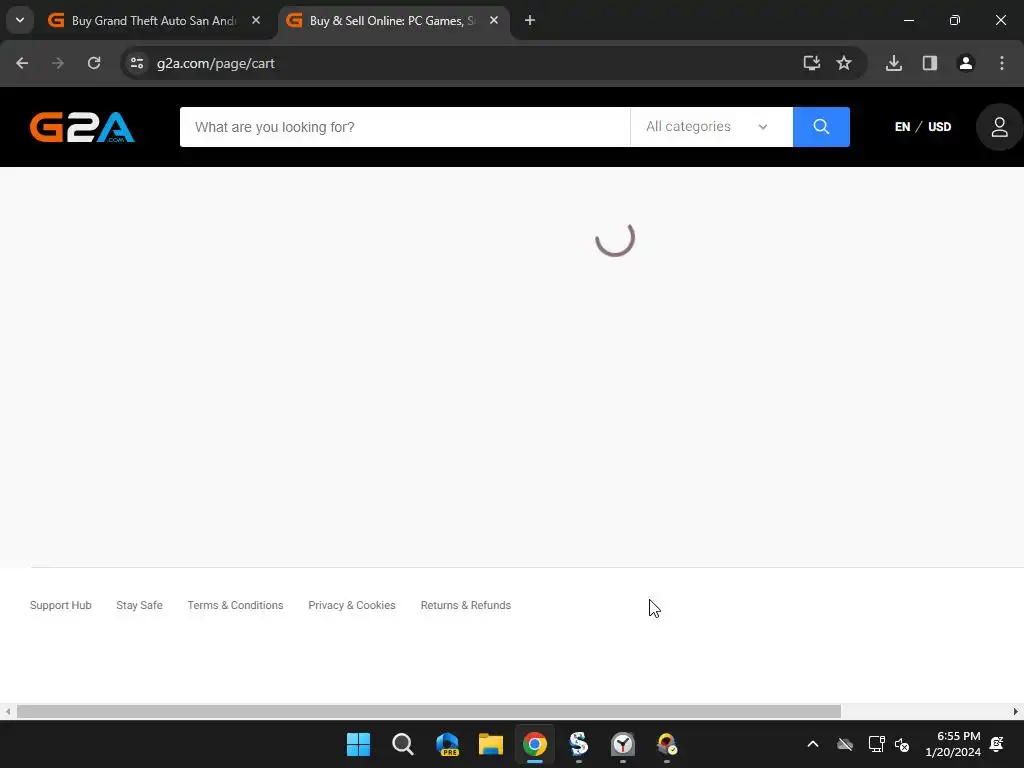Reload the cart page
Image resolution: width=1024 pixels, height=768 pixels.
[x=94, y=63]
